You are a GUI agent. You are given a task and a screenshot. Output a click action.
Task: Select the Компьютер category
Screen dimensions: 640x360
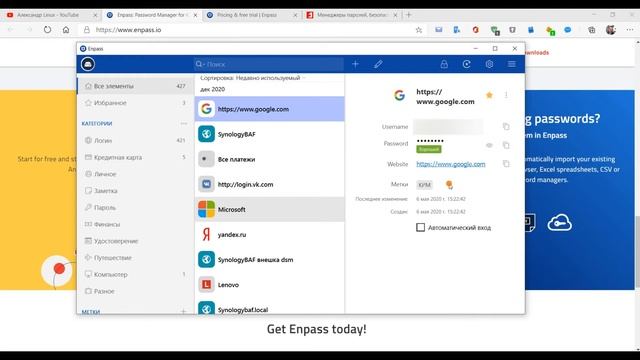pos(135,274)
